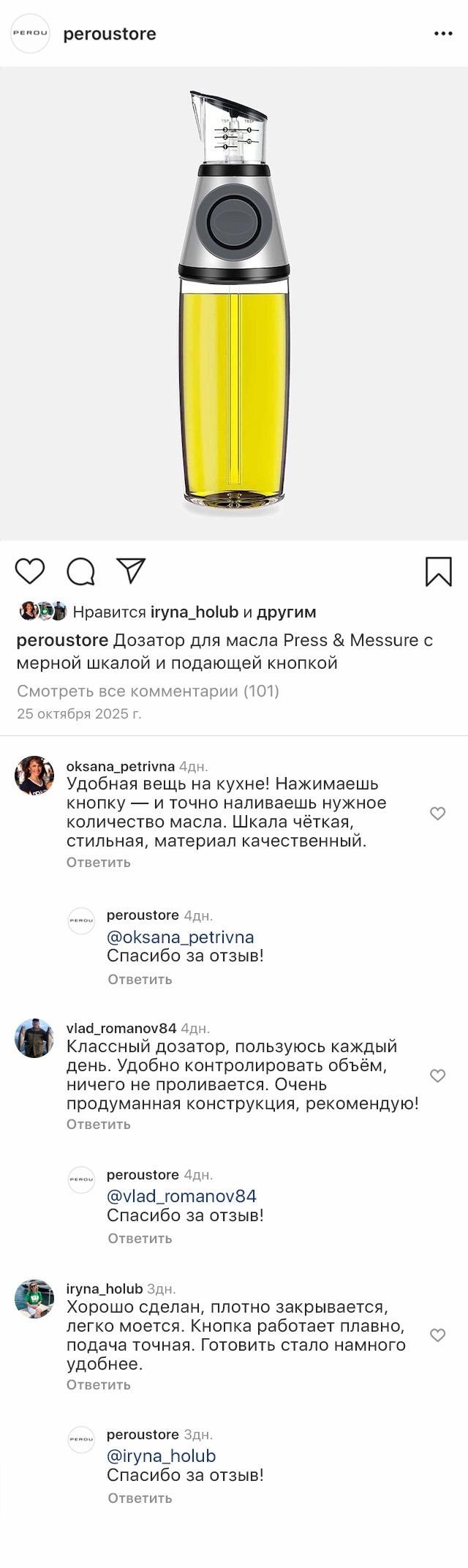Open the oil dispenser product photo
The height and width of the screenshot is (1568, 468).
tap(234, 303)
